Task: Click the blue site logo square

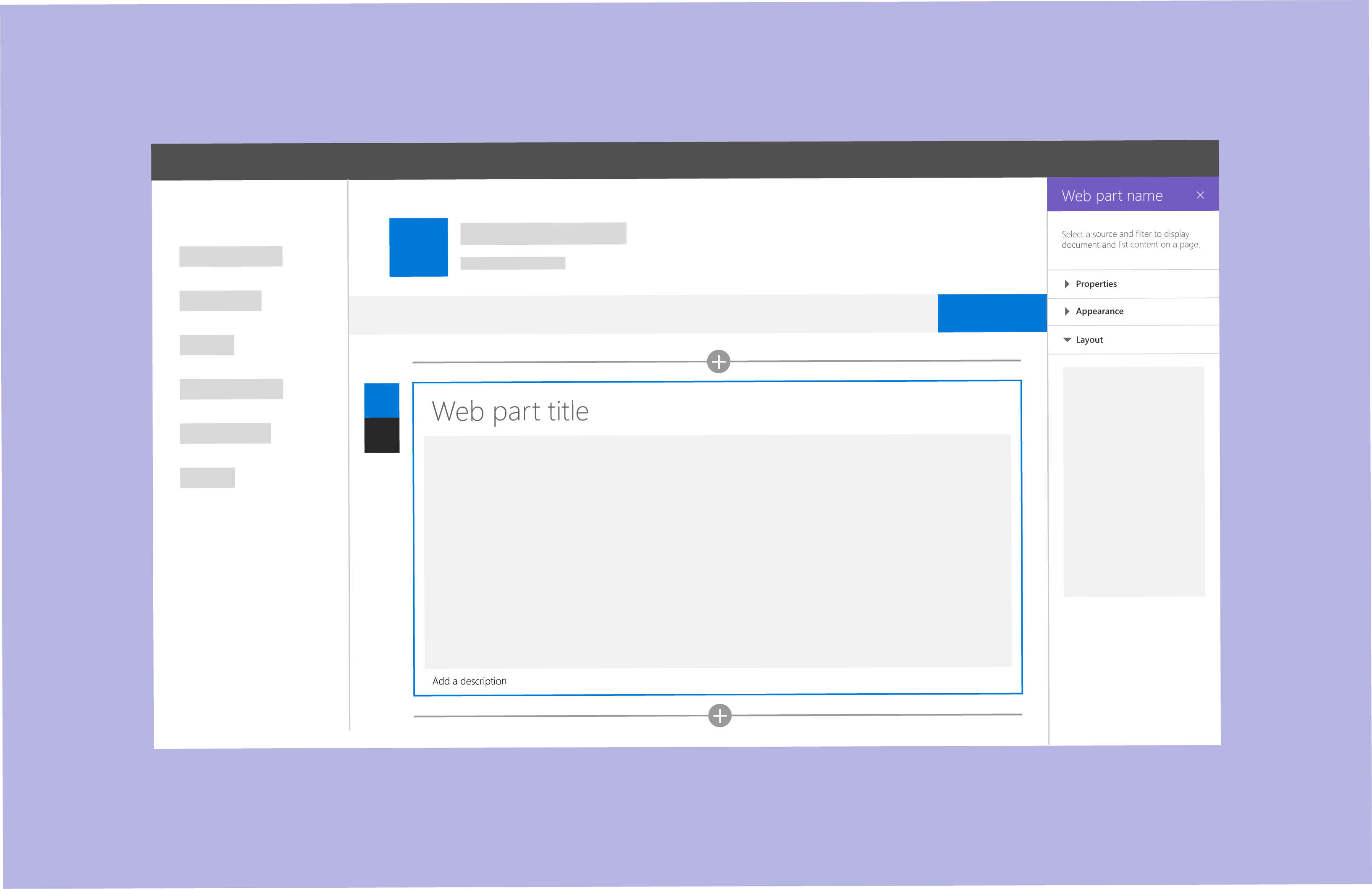Action: 419,247
